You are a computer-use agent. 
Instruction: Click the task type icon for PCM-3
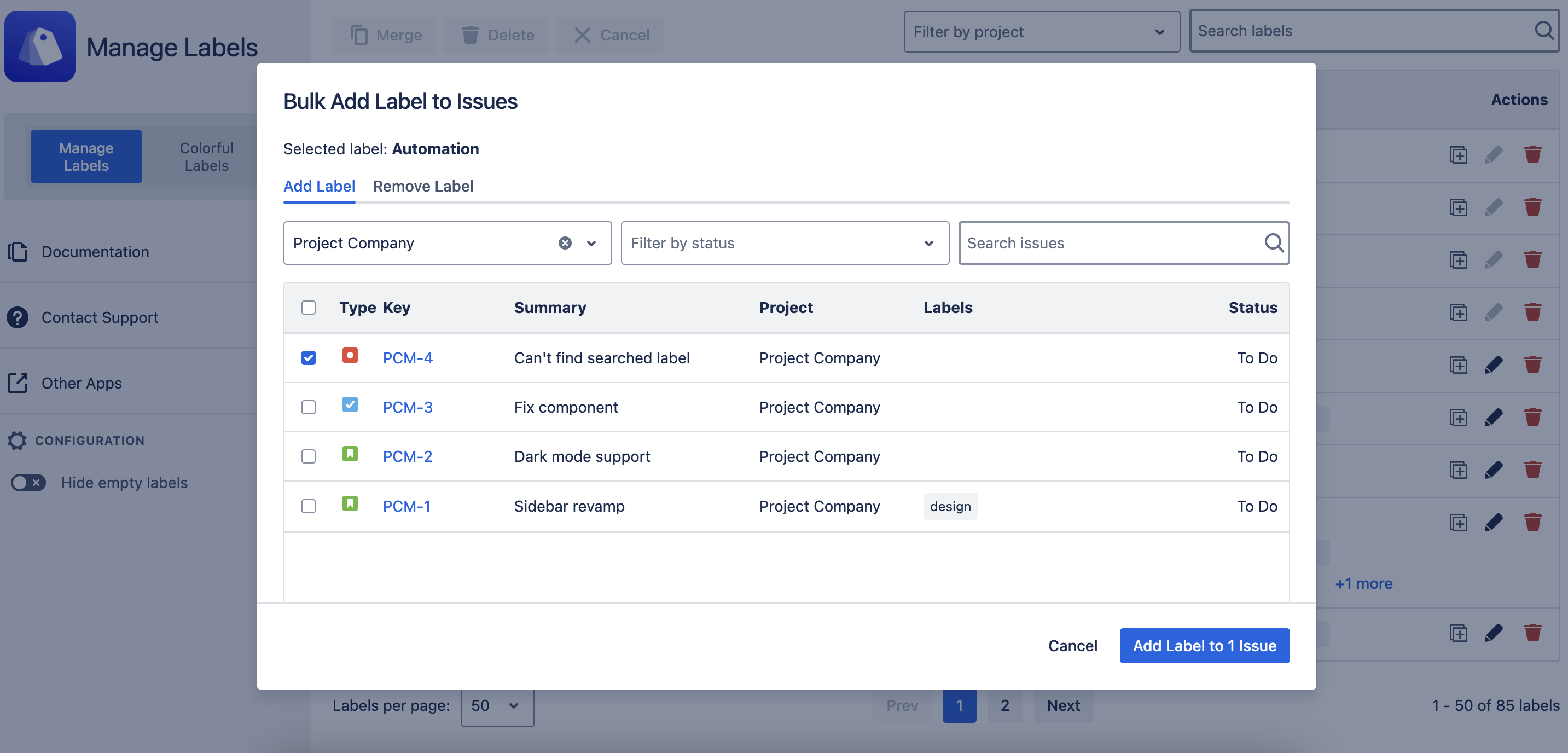pos(350,405)
